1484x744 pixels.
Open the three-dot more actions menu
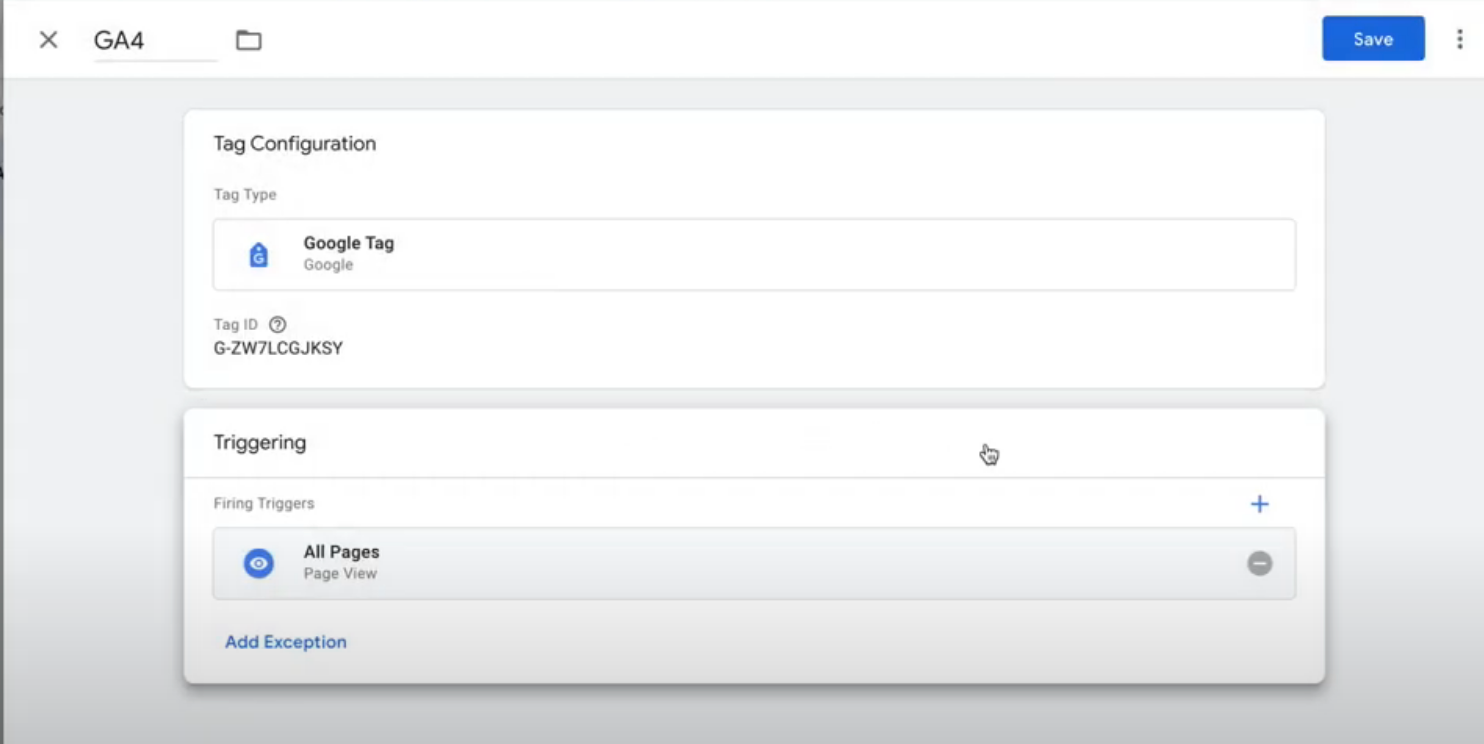click(1460, 39)
